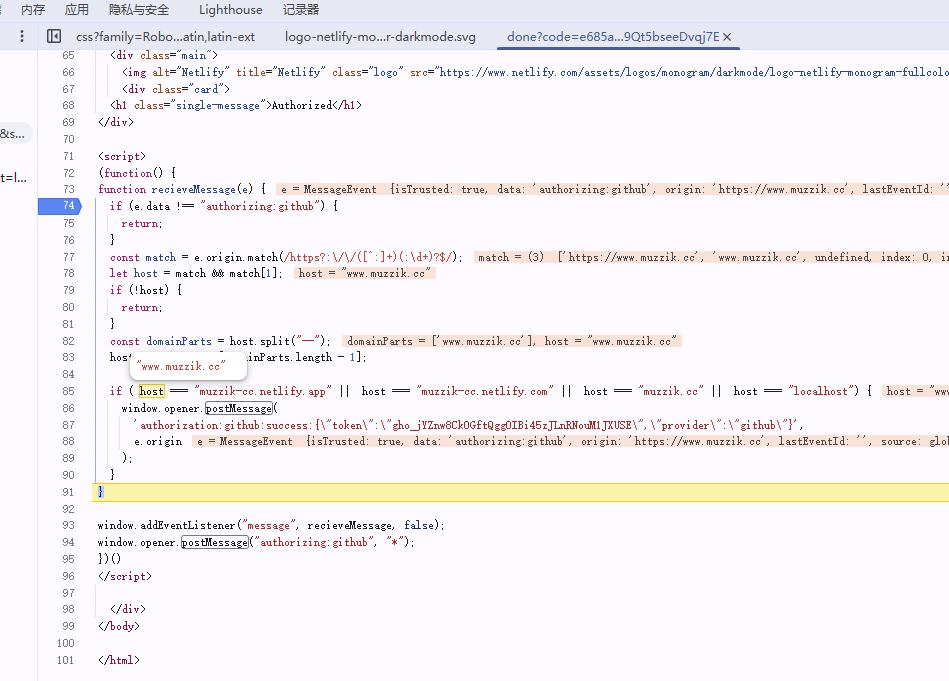Add a breakpoint on line number 82
Screen dimensions: 949x681
point(68,341)
